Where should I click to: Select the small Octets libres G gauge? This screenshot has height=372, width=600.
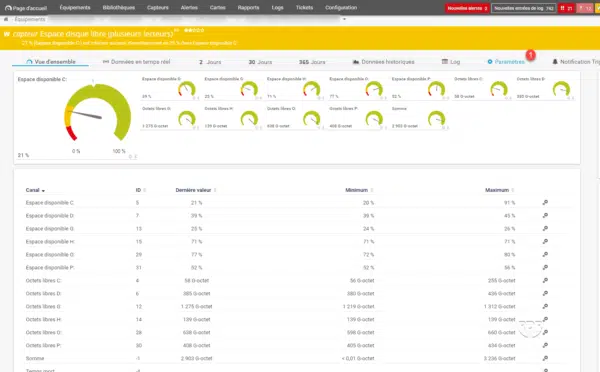point(186,119)
